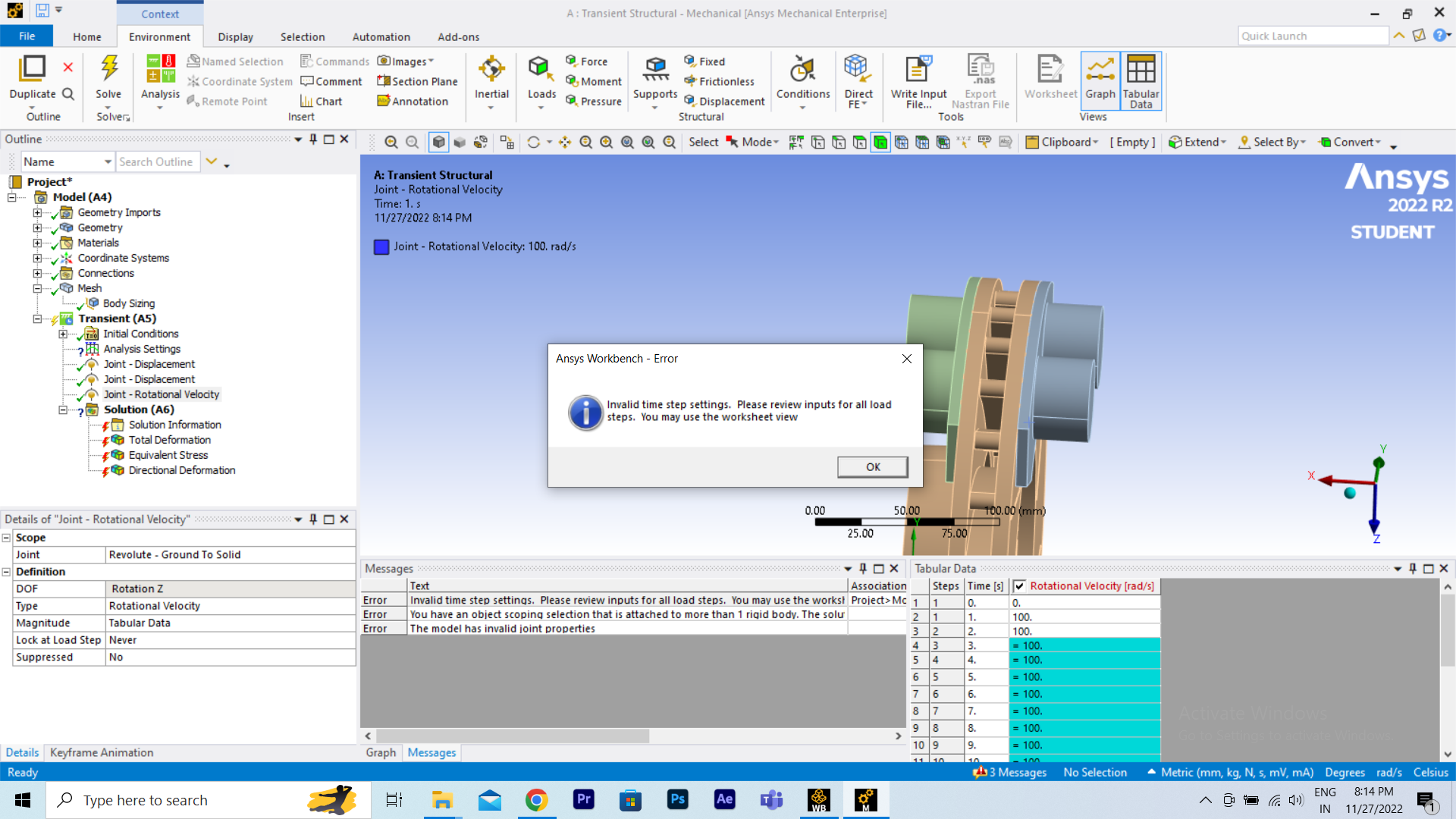
Task: Open Ansys Workbench in the taskbar
Action: (818, 800)
